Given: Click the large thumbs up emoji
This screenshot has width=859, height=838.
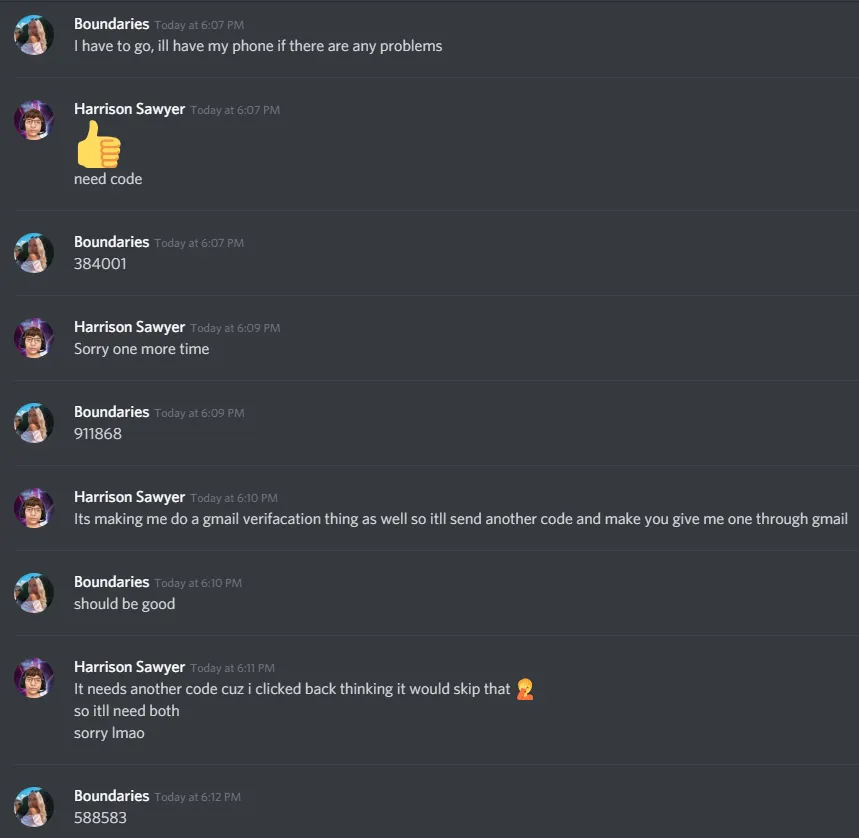Looking at the screenshot, I should (x=98, y=145).
